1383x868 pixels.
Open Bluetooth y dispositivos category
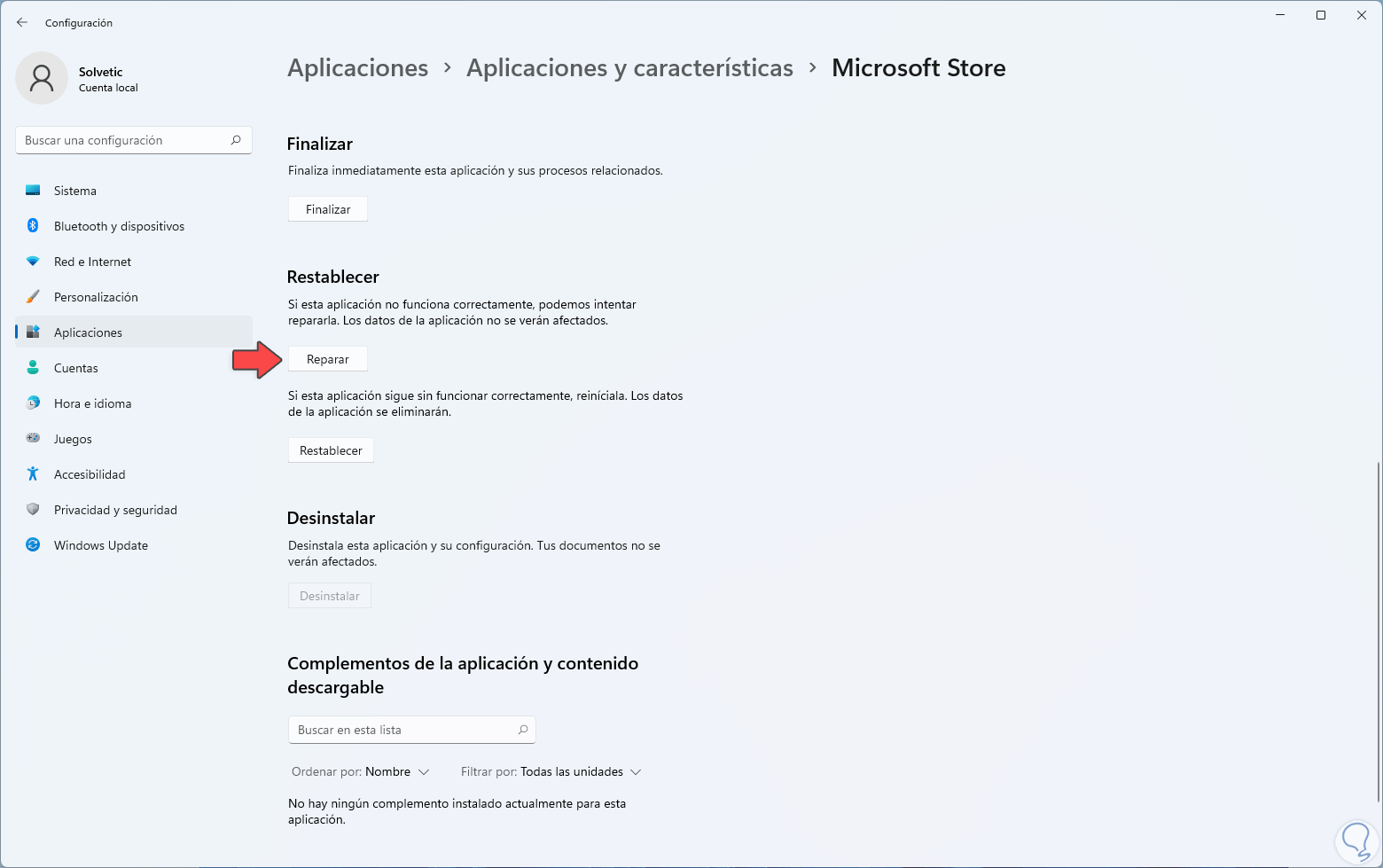point(134,226)
